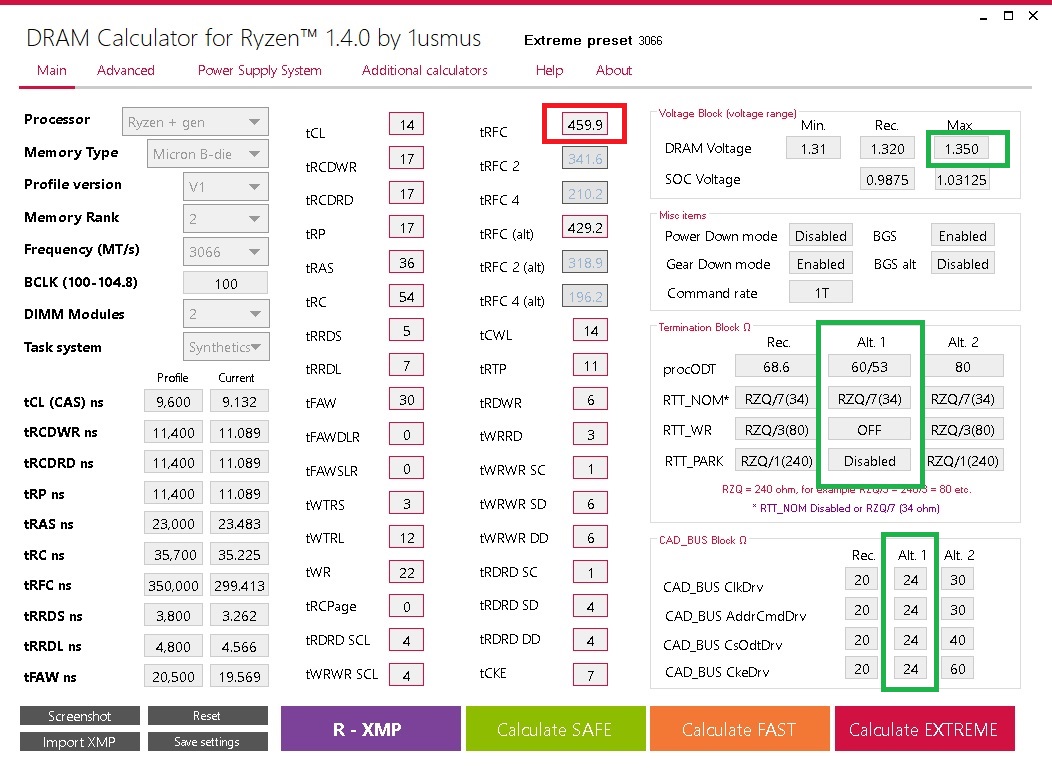
Task: Click tRFC (alt) value 429.2
Action: pyautogui.click(x=585, y=227)
